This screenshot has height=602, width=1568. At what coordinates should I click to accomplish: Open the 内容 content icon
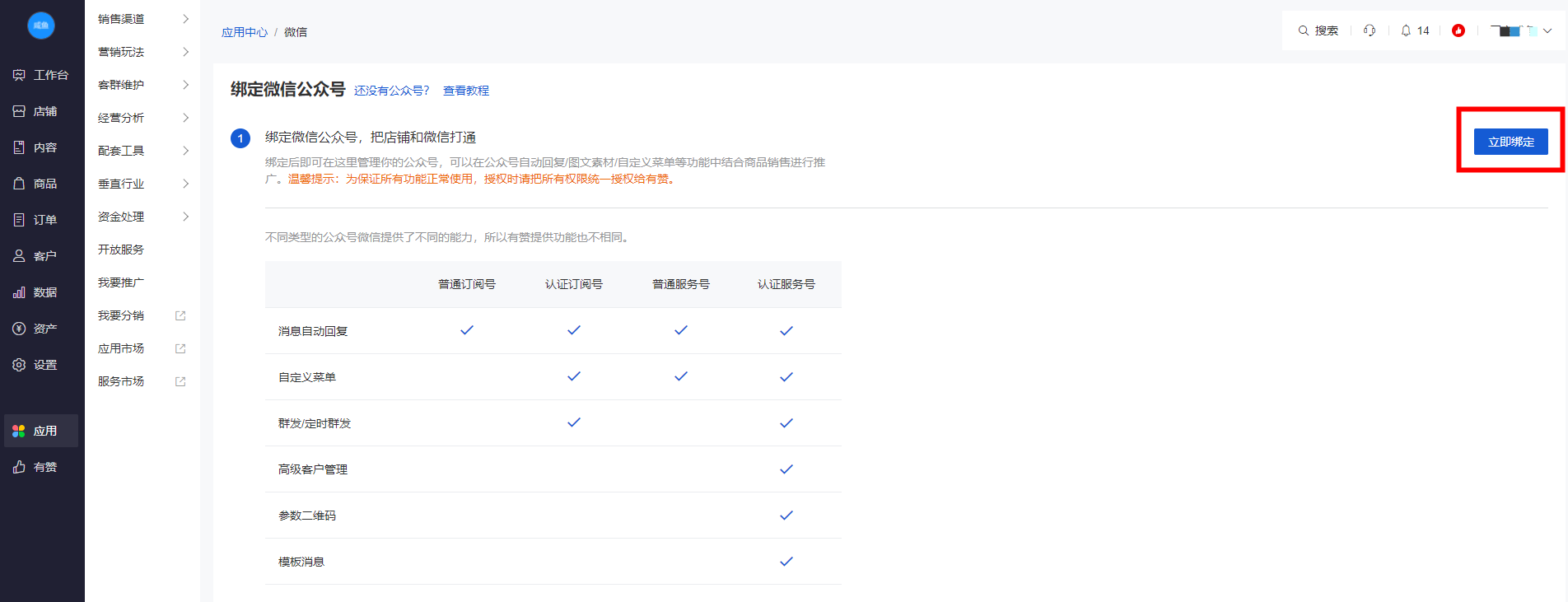[19, 147]
